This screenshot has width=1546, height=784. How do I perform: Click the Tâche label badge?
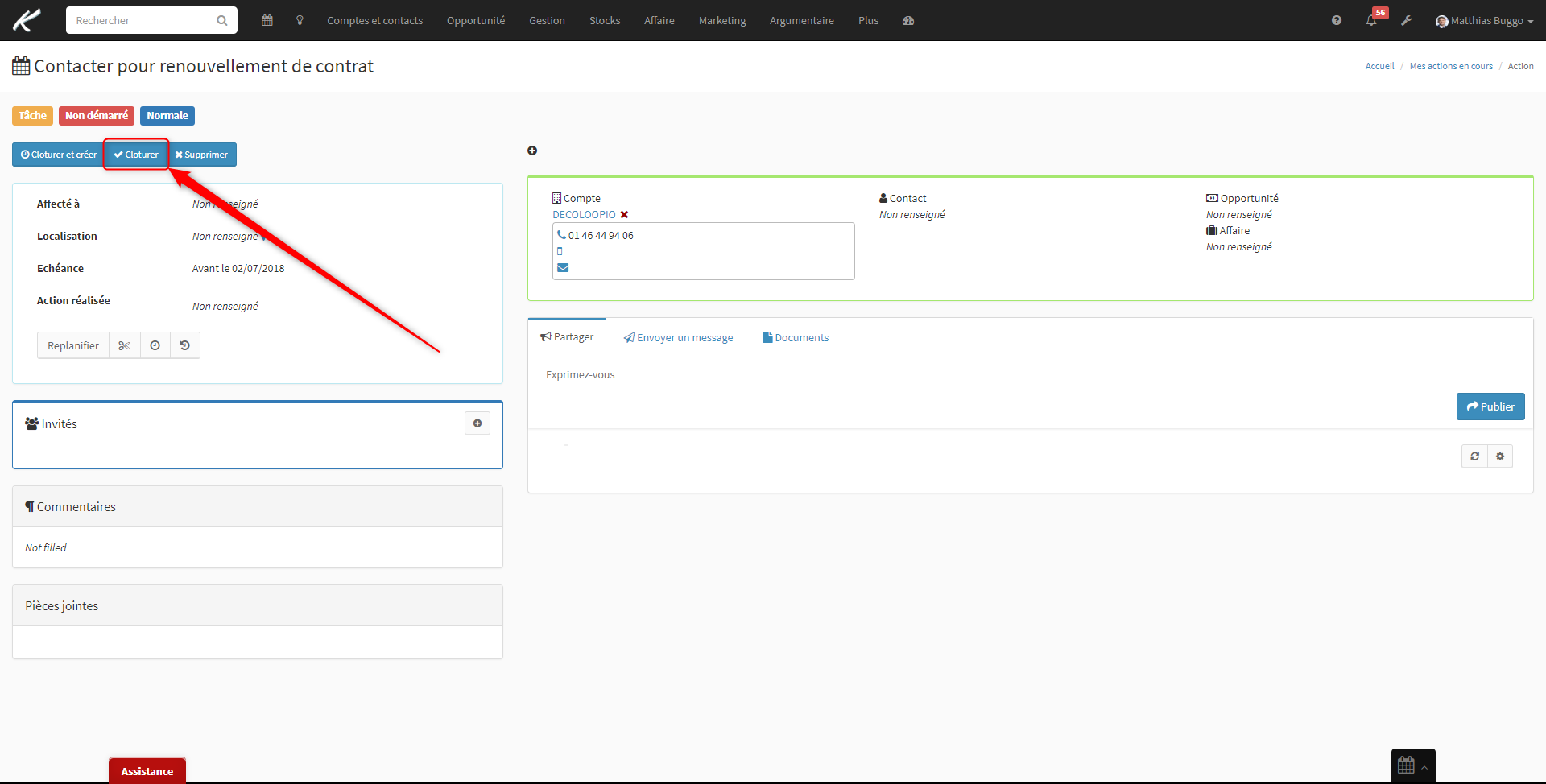click(x=32, y=116)
